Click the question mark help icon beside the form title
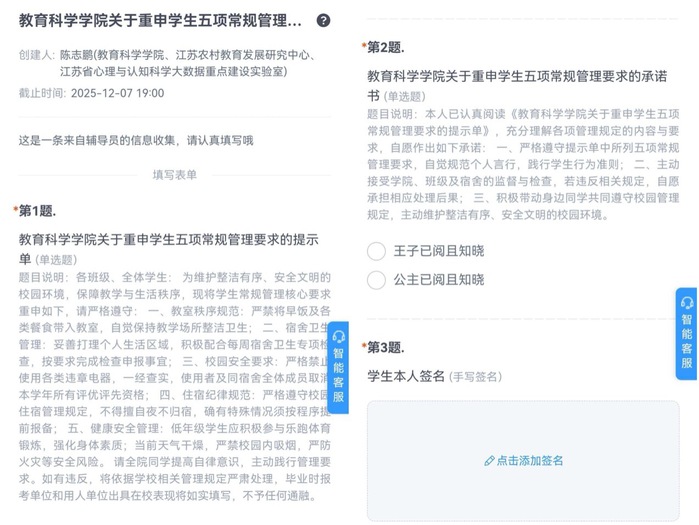The image size is (699, 525). (323, 20)
